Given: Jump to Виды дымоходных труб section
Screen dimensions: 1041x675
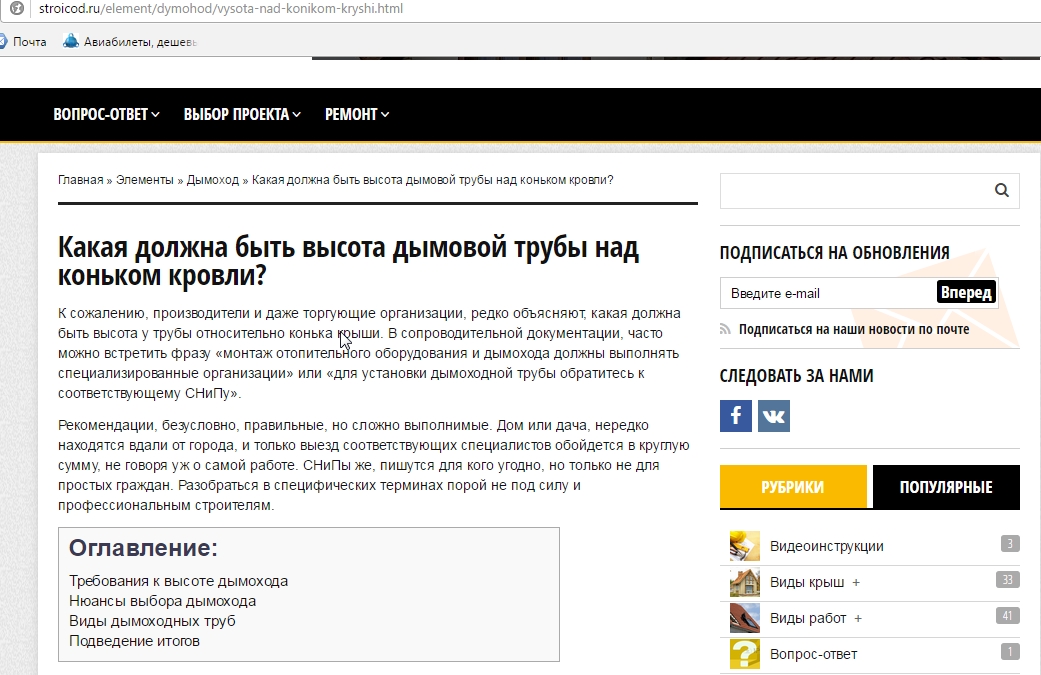Looking at the screenshot, I should (152, 621).
